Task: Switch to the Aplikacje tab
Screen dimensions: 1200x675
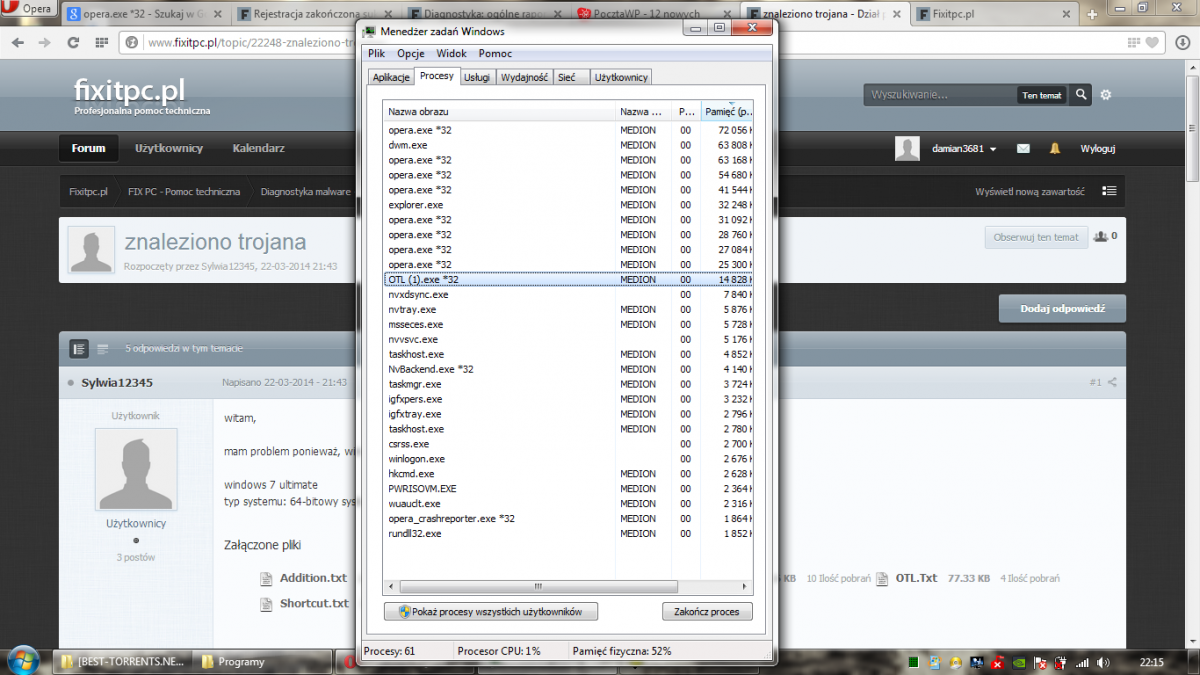Action: (391, 77)
